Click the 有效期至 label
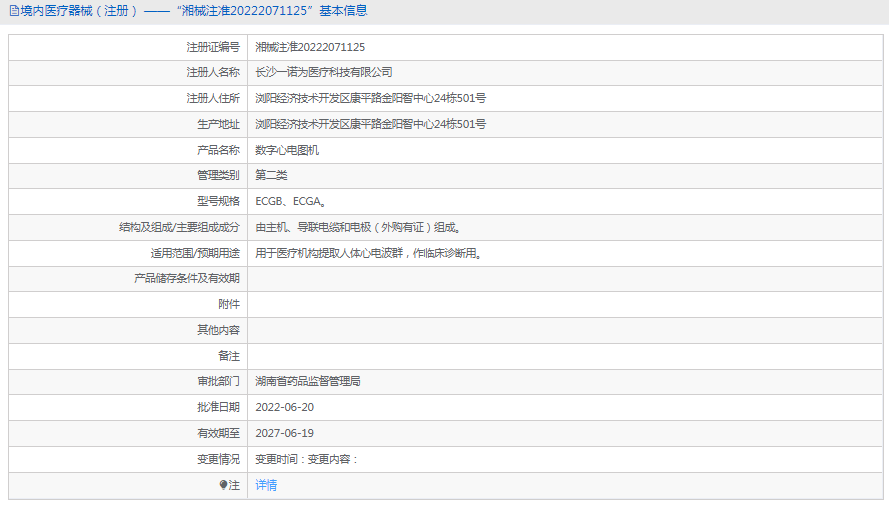 (218, 434)
